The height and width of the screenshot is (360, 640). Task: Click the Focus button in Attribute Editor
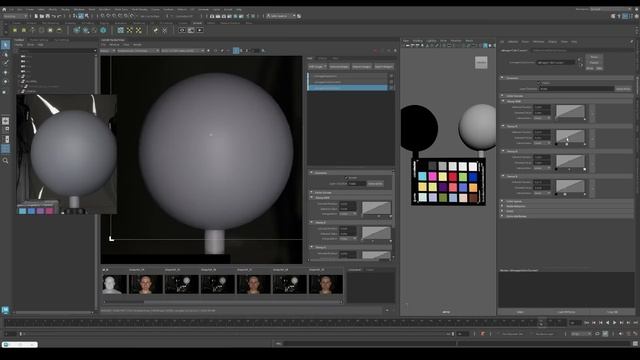click(594, 57)
